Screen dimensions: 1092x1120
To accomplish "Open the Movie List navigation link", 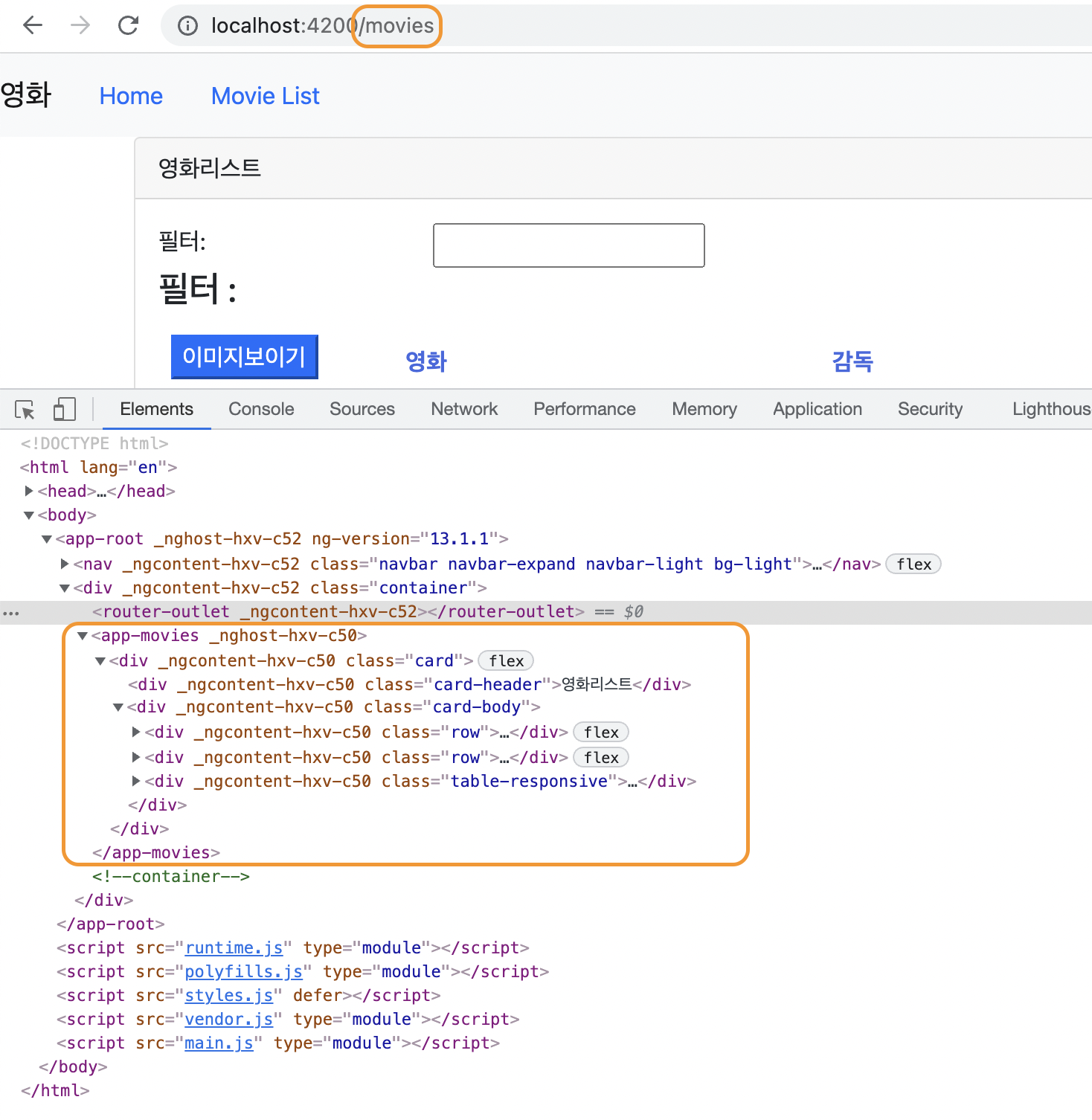I will point(266,96).
